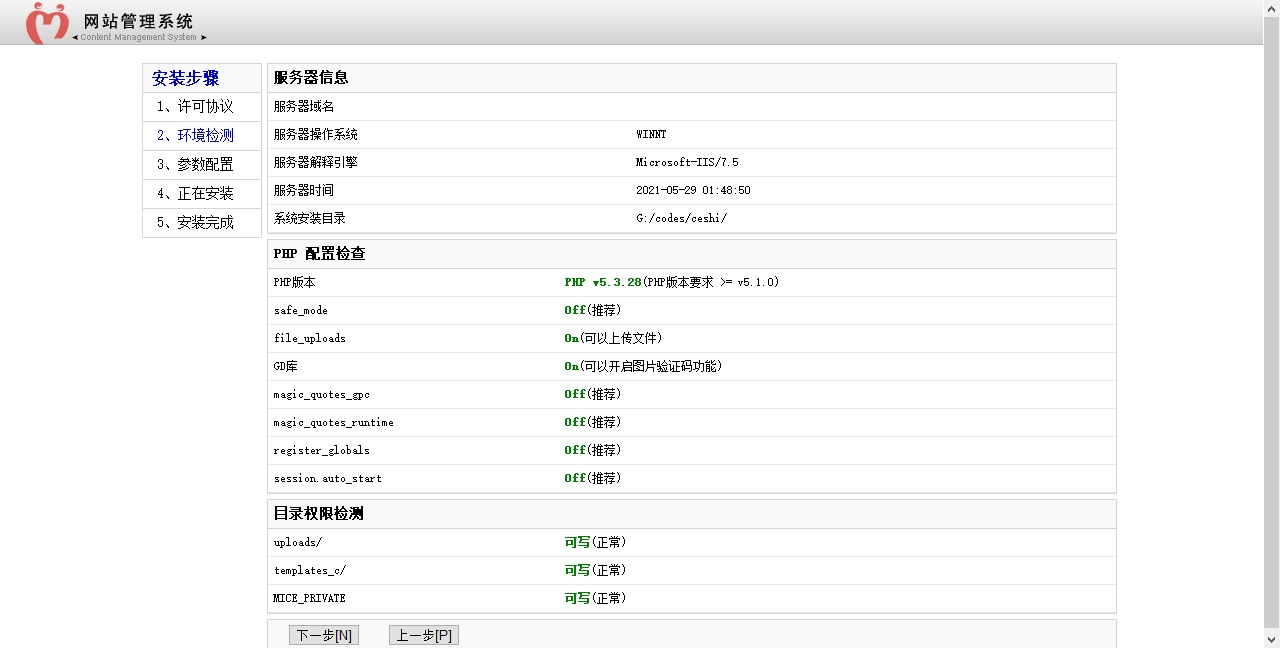Select step 1、许可协议 in sidebar
This screenshot has width=1280, height=648.
coord(202,107)
